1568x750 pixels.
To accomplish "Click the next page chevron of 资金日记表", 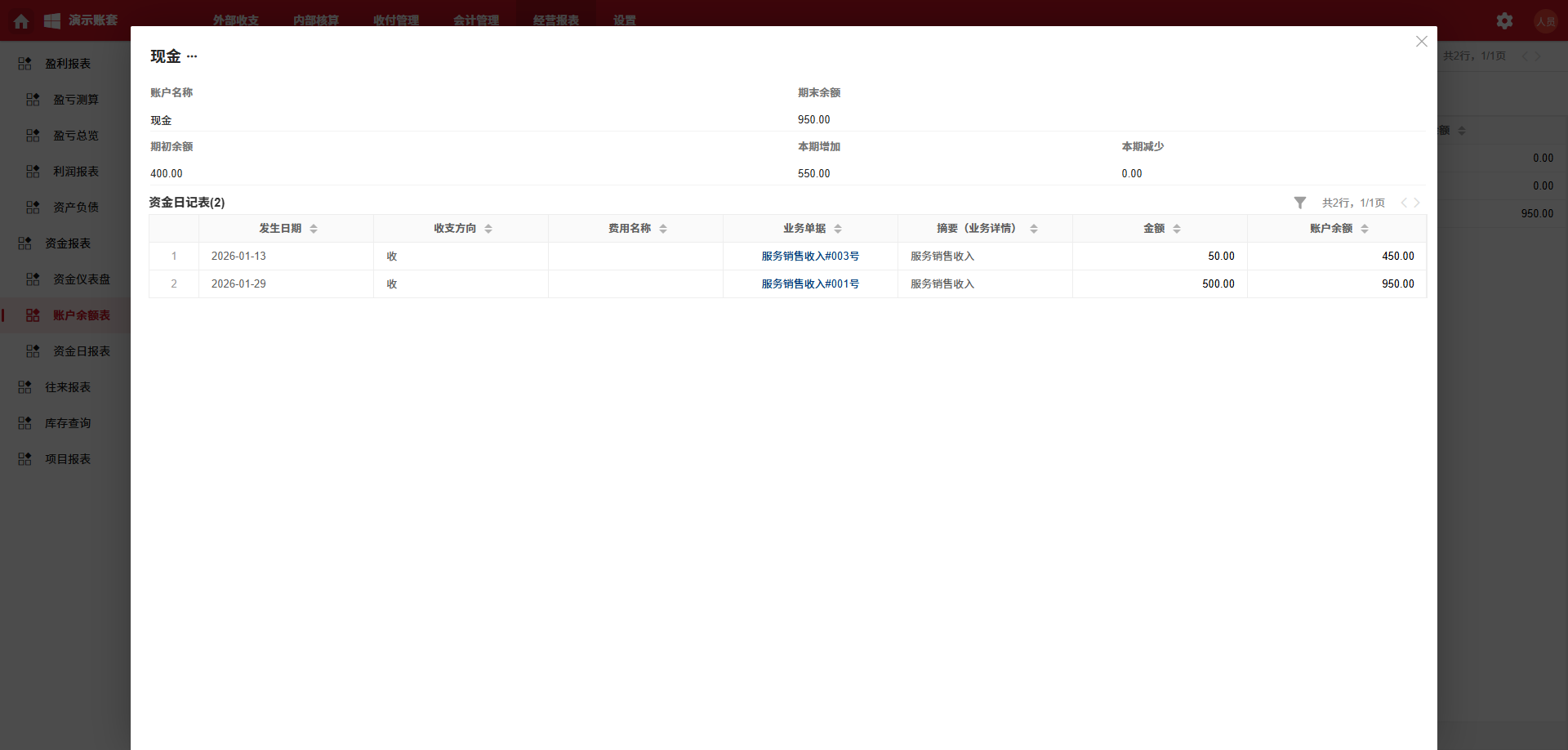I will coord(1415,202).
